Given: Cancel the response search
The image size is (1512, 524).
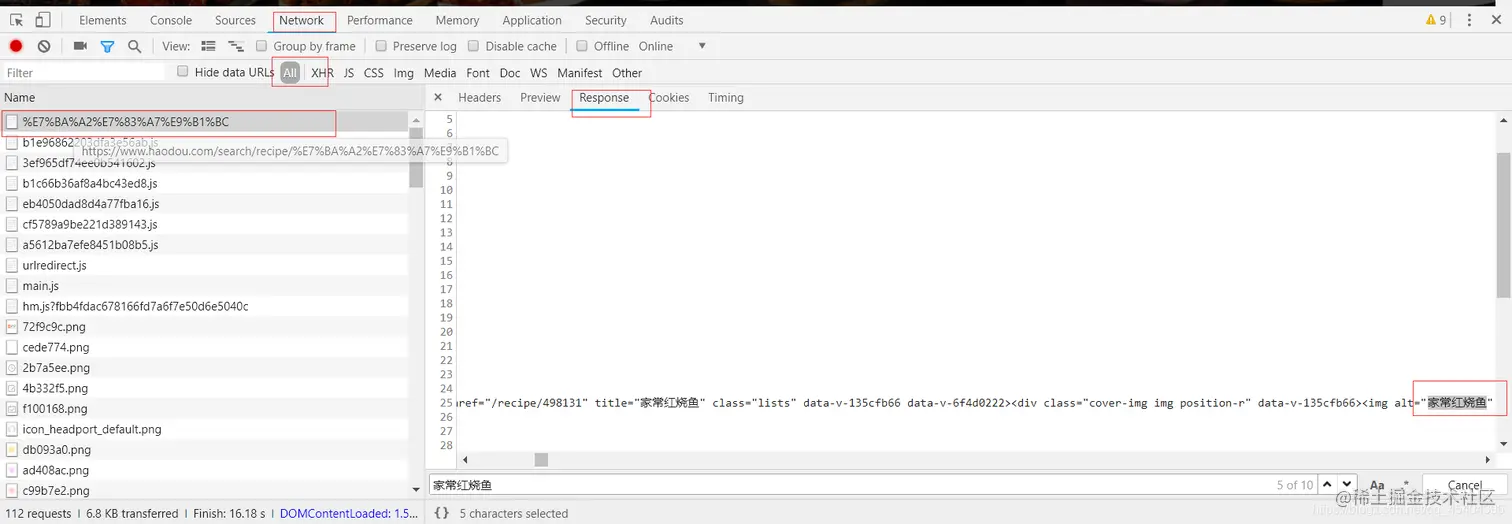Looking at the screenshot, I should coord(1465,485).
